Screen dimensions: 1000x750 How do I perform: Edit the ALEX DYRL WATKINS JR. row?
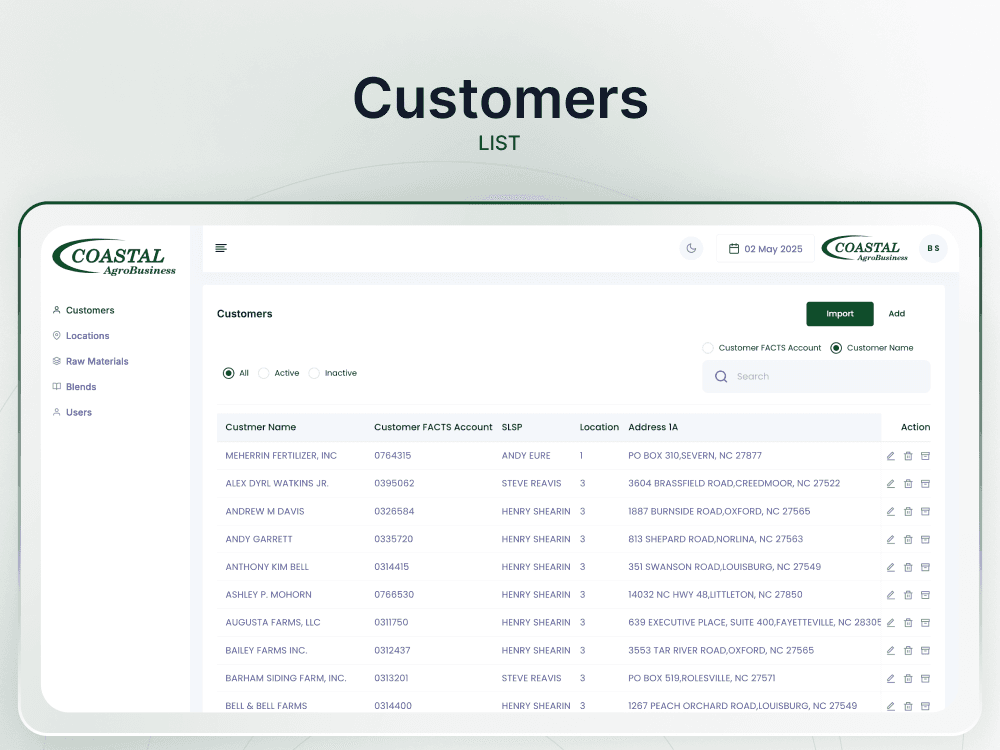[891, 483]
